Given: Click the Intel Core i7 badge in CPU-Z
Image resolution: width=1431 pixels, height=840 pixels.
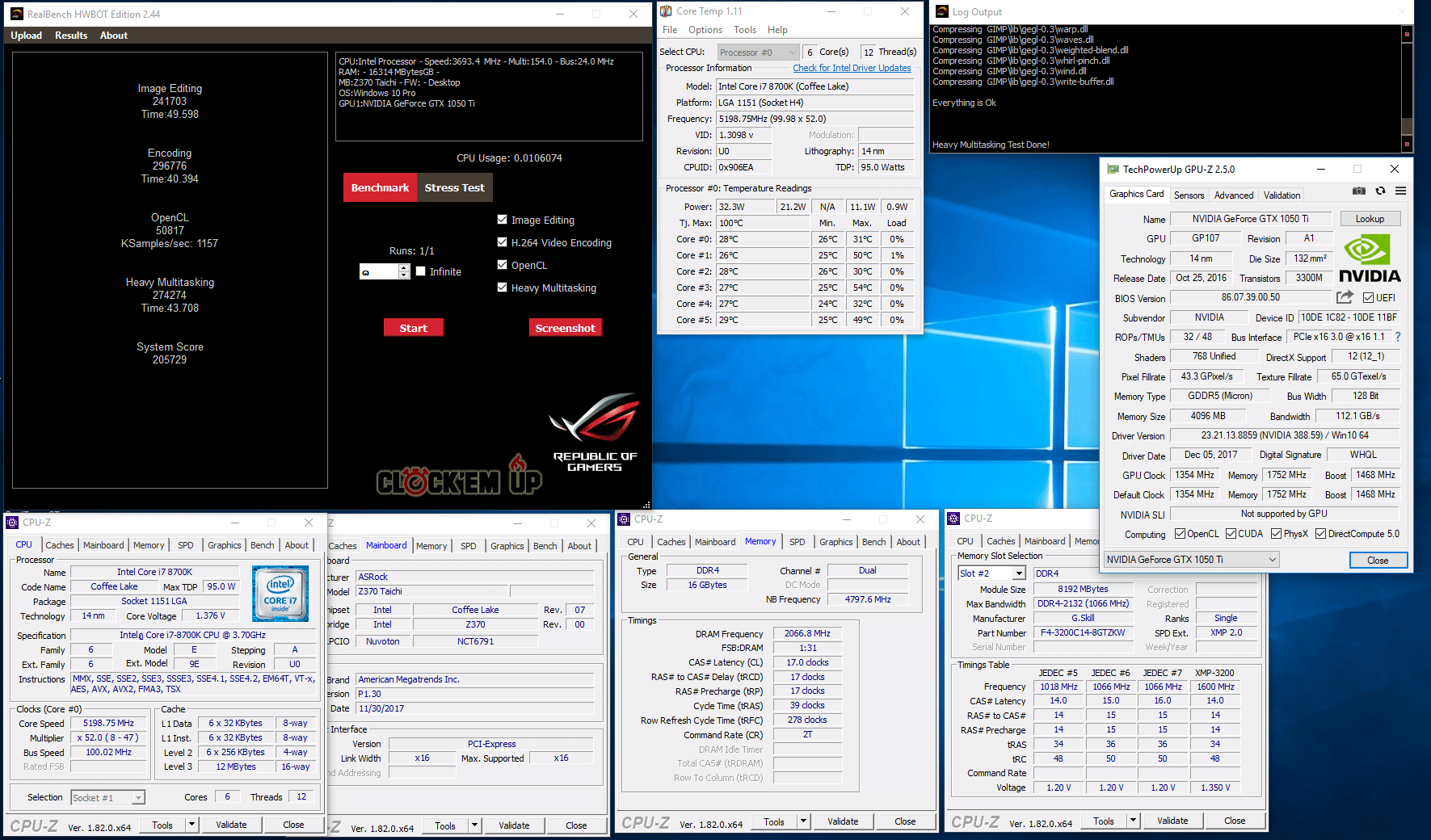Looking at the screenshot, I should click(280, 594).
